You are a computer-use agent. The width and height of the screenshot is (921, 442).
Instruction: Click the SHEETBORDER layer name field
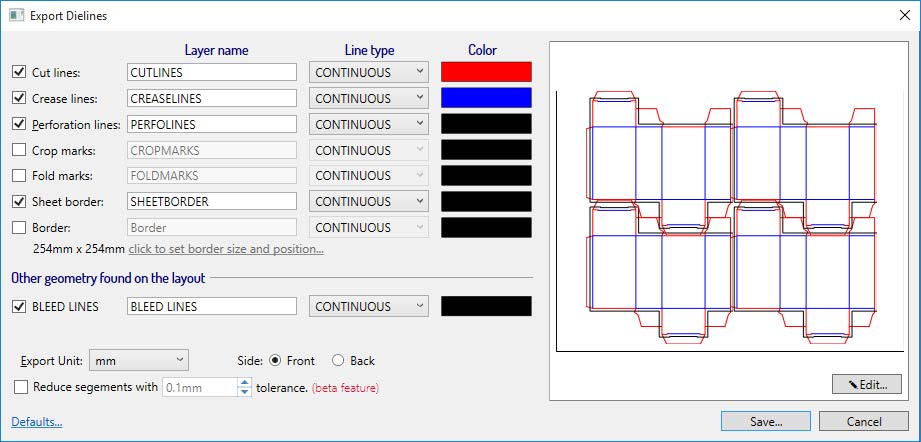(x=212, y=201)
